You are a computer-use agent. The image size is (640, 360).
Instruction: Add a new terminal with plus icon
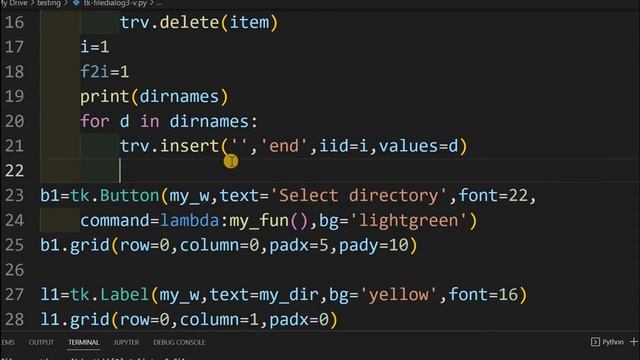tap(633, 341)
